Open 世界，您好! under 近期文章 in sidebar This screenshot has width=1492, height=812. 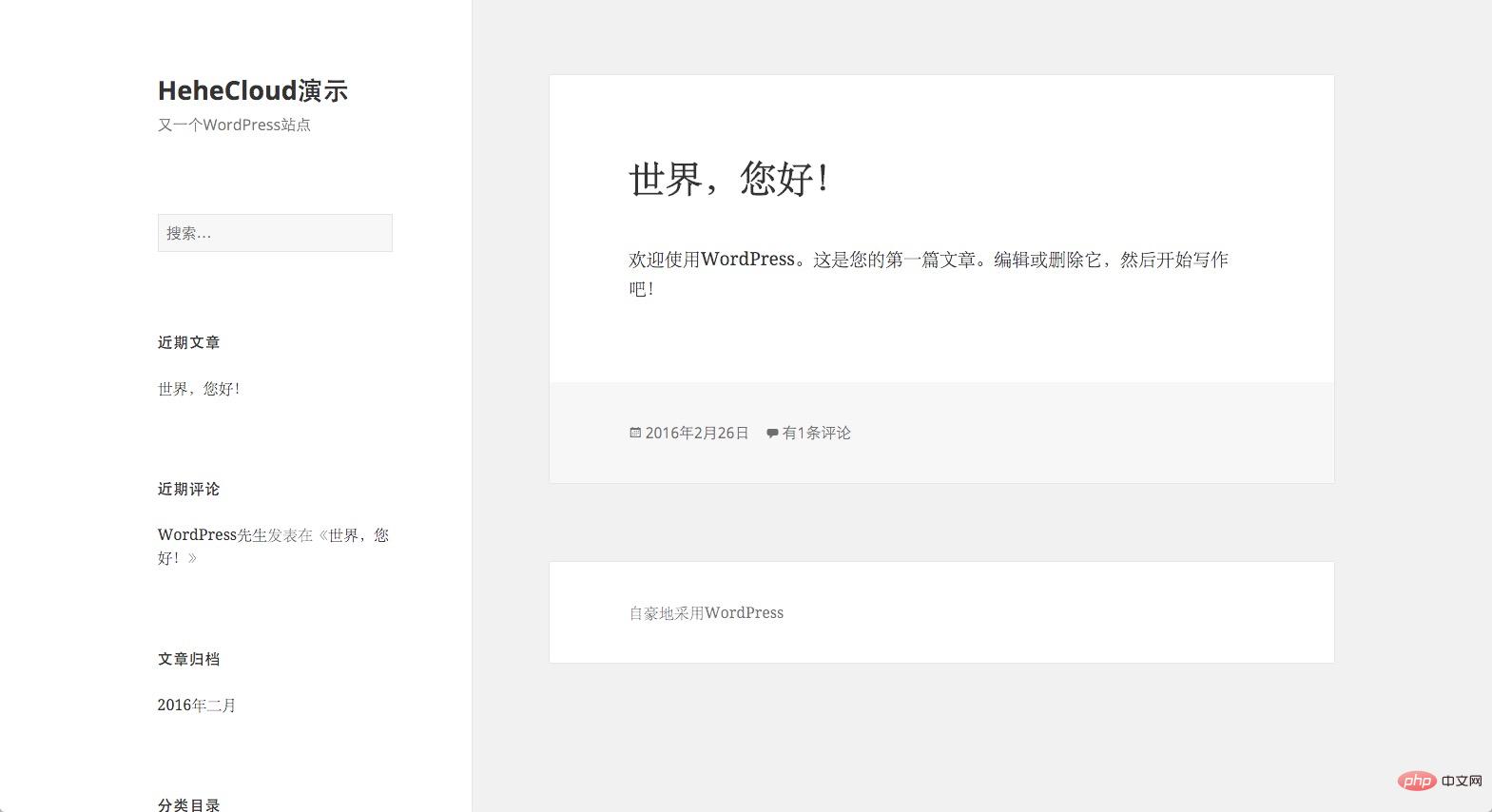[x=199, y=389]
